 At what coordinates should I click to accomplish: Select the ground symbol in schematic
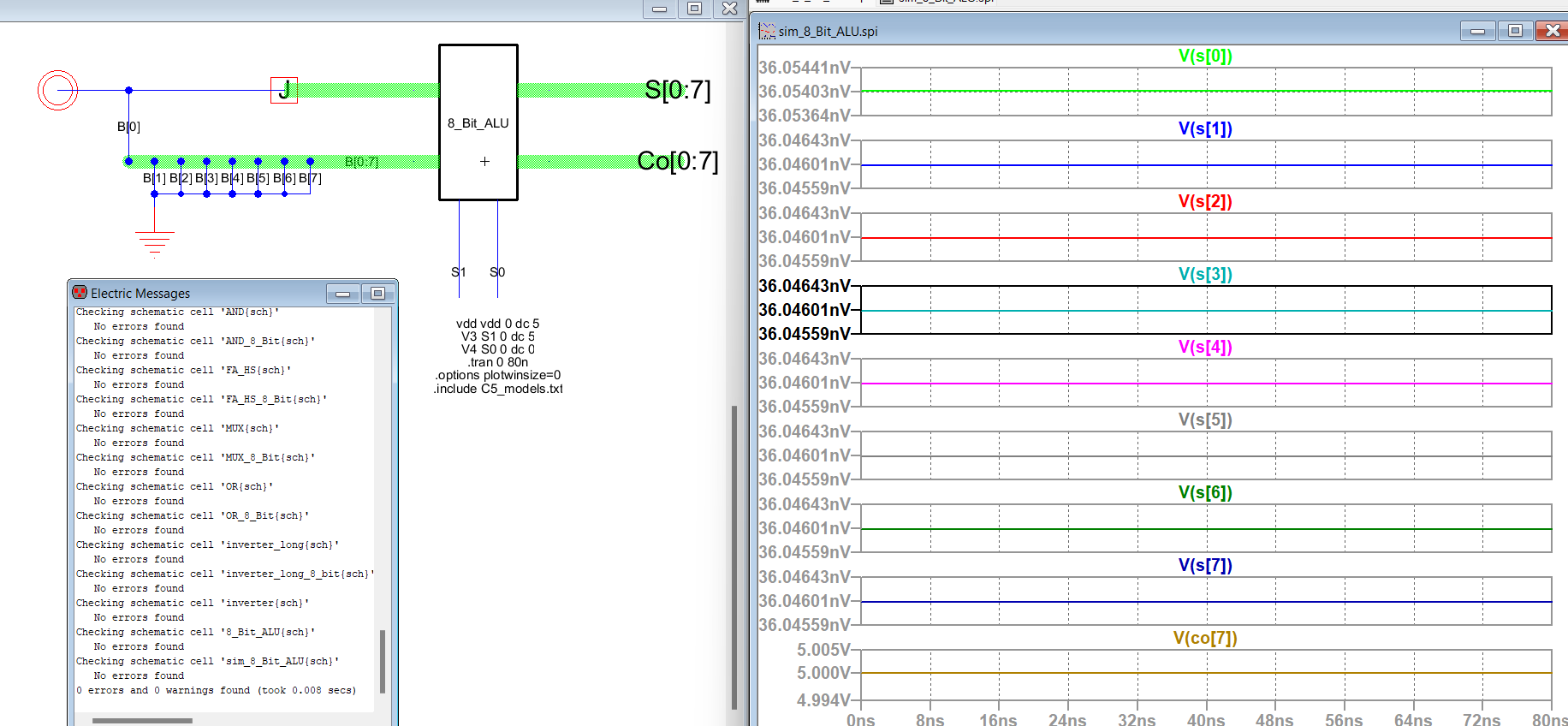[155, 243]
